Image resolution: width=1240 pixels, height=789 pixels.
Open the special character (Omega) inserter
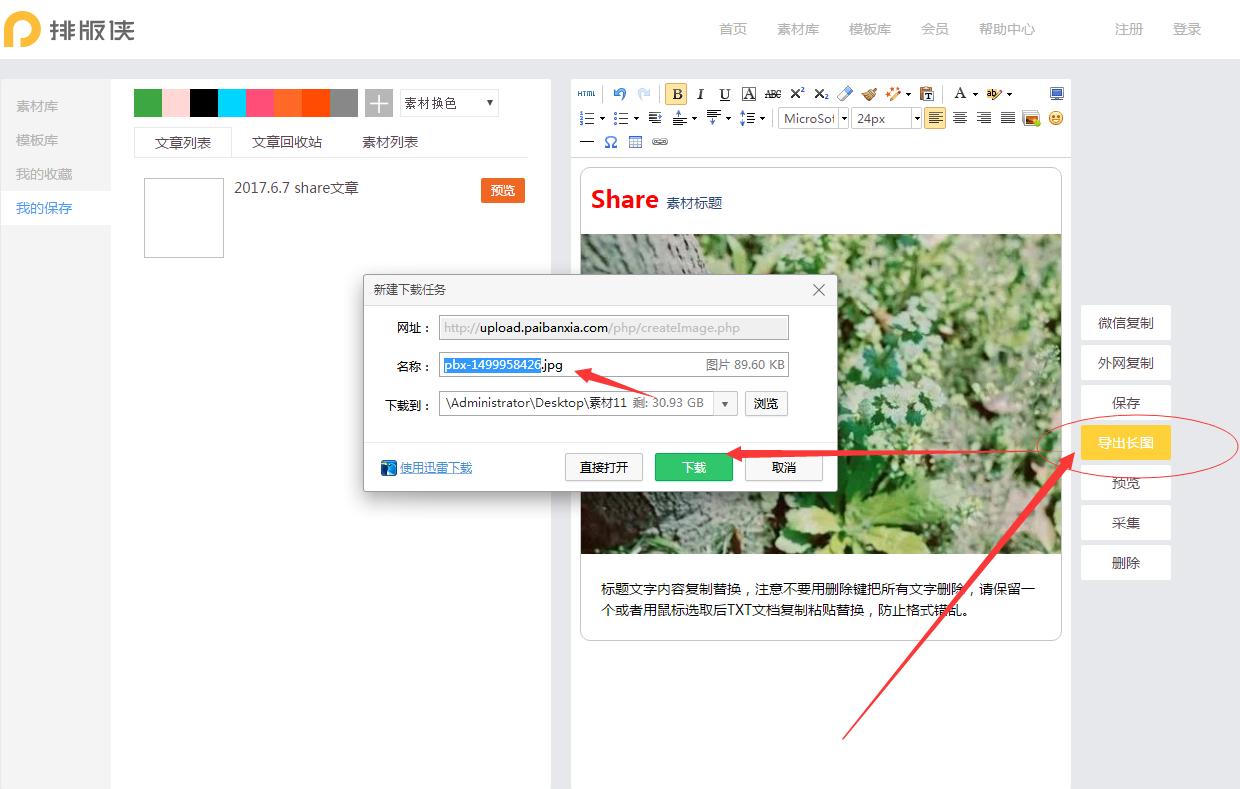click(610, 142)
